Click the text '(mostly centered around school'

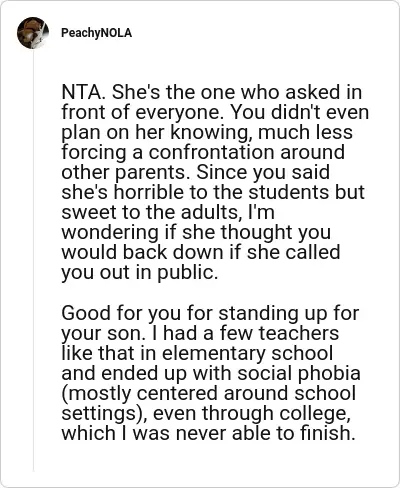[209, 393]
